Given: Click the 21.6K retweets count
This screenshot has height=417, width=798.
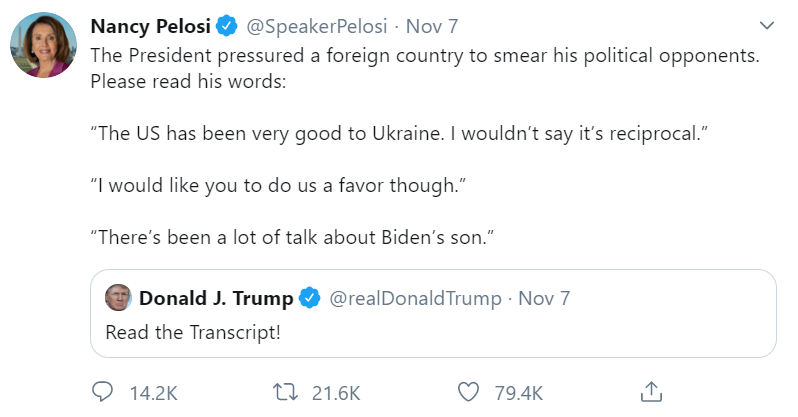Looking at the screenshot, I should click(337, 392).
